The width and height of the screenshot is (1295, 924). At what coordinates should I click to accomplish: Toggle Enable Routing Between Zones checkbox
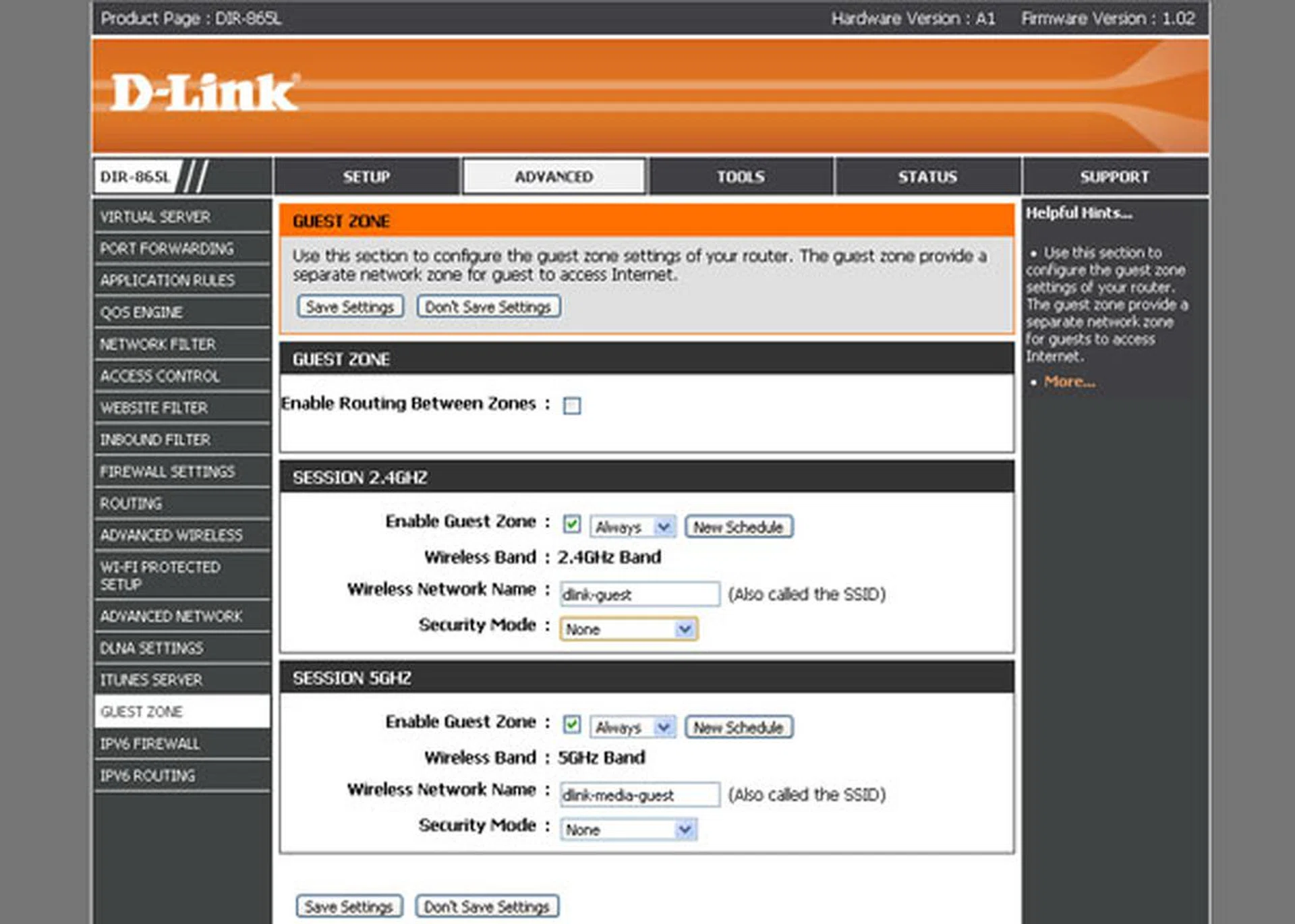(x=571, y=405)
